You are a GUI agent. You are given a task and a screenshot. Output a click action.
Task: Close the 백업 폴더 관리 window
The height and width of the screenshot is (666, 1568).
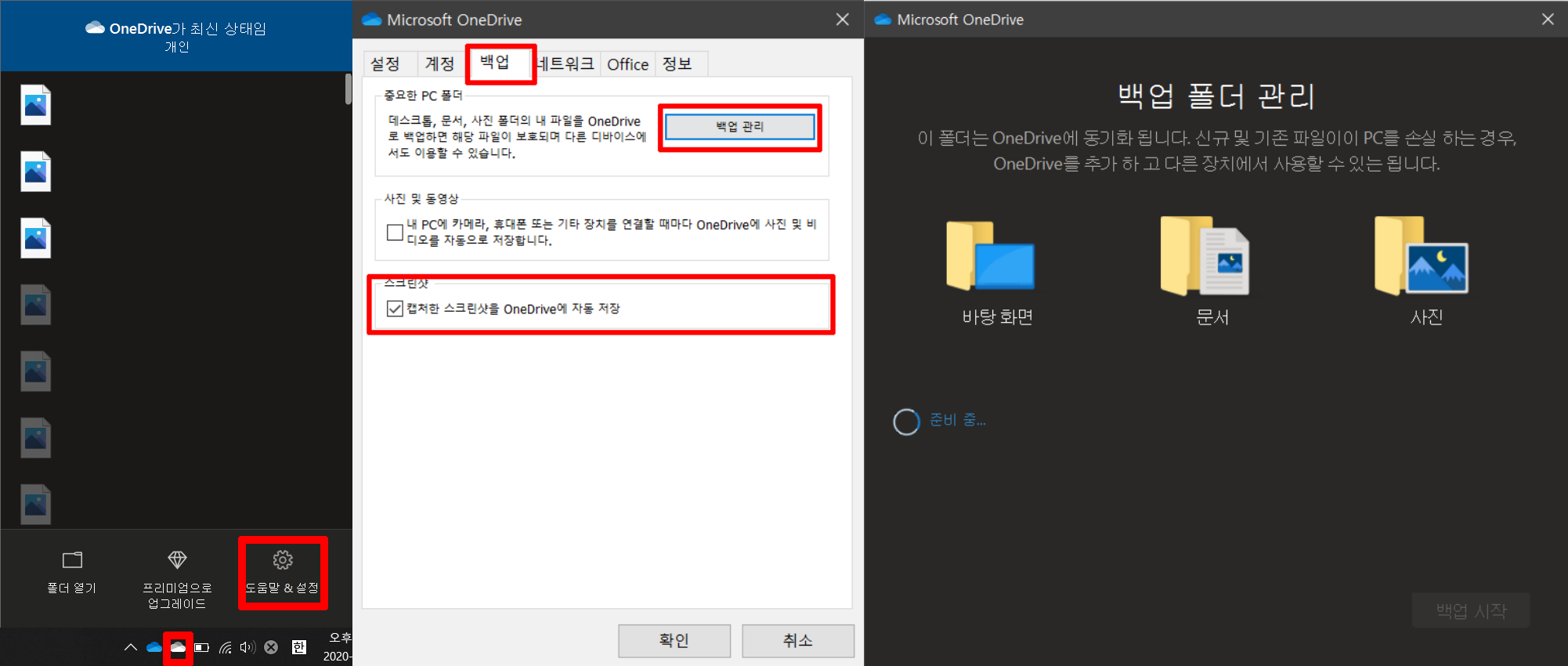point(1548,20)
